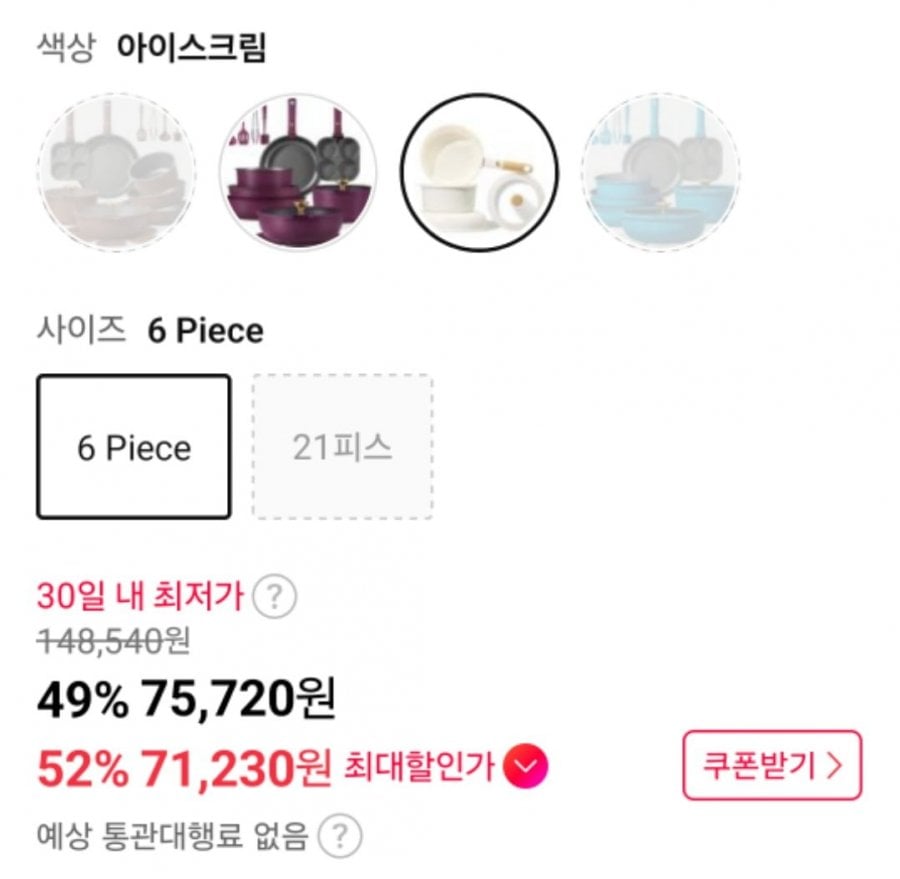This screenshot has width=900, height=879.
Task: Click the 쿠폰받기 coupon button
Action: point(771,766)
